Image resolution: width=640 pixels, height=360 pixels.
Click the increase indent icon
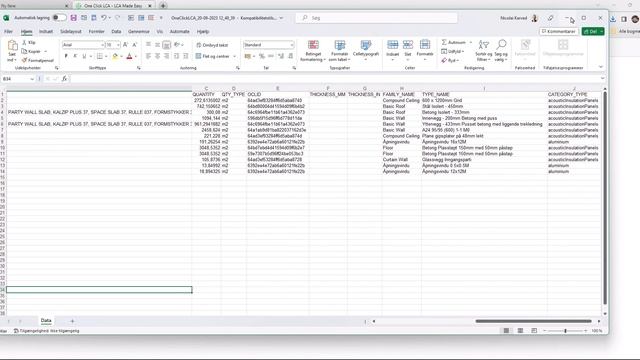point(186,56)
